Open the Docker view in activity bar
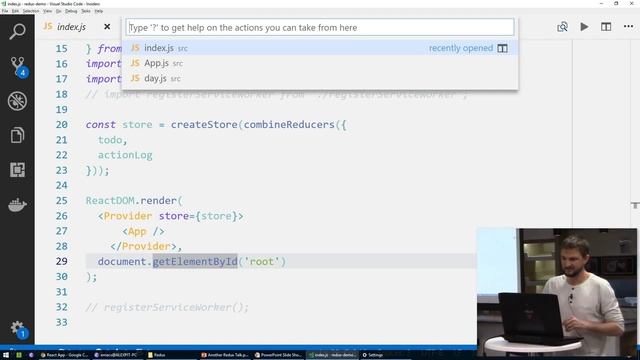 coord(17,204)
